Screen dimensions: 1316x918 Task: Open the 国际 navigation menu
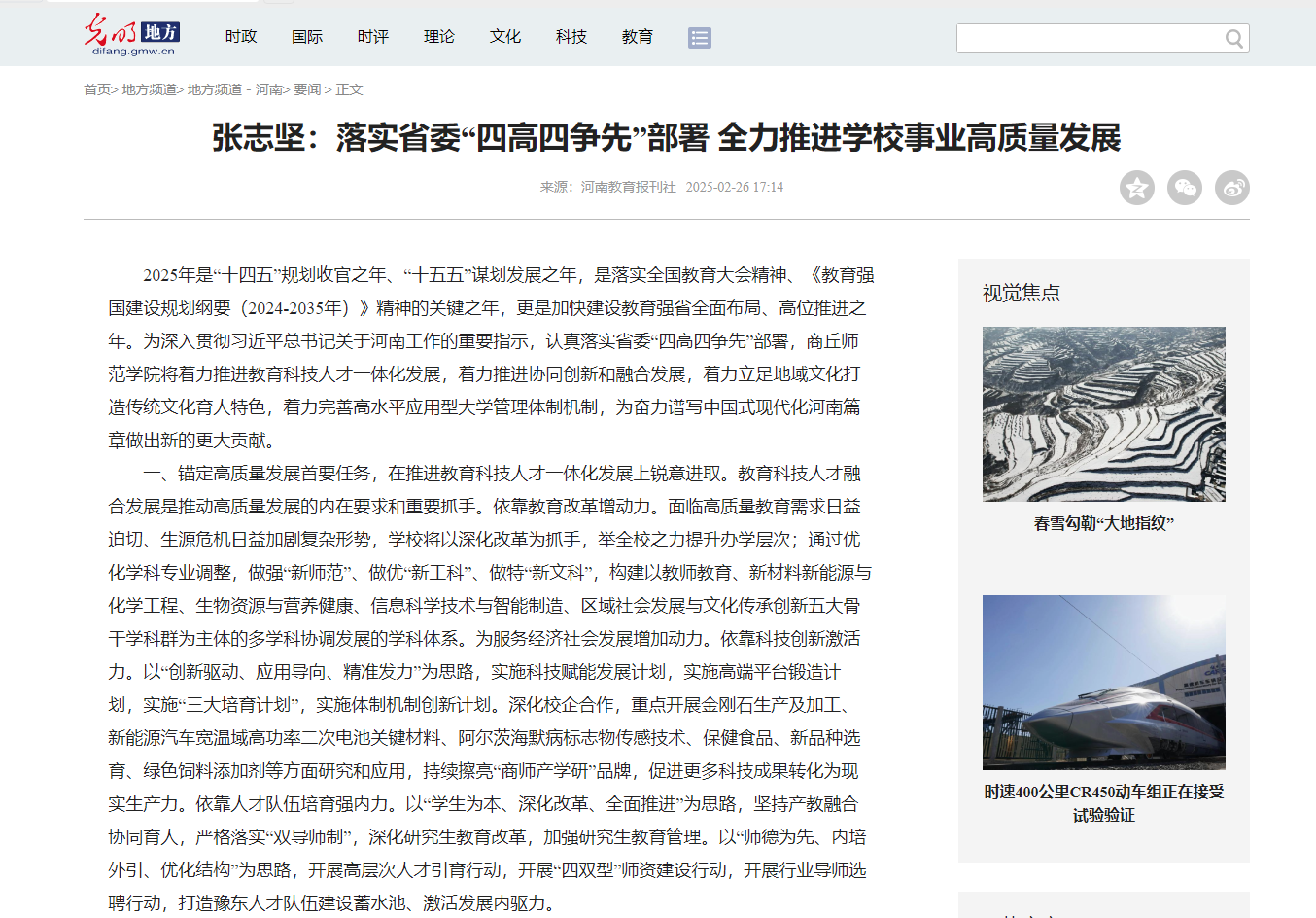(x=307, y=37)
